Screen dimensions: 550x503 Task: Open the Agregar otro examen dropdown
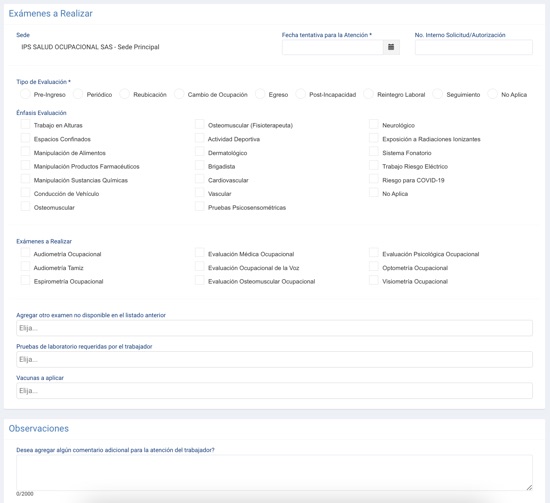pyautogui.click(x=274, y=328)
